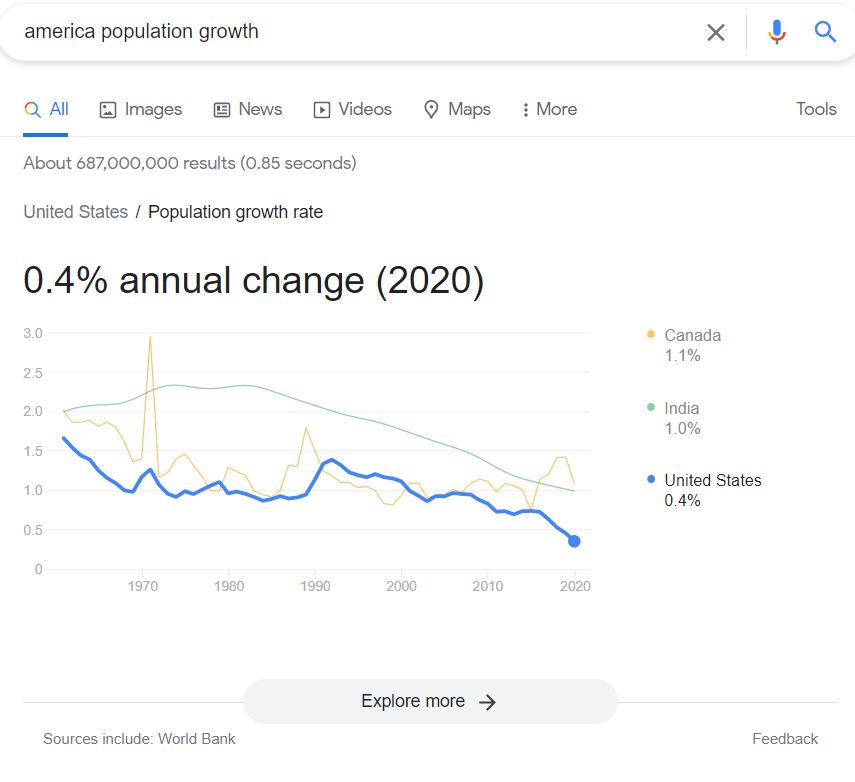Select Canada in the chart legend
Viewport: 855px width, 782px height.
coord(684,345)
